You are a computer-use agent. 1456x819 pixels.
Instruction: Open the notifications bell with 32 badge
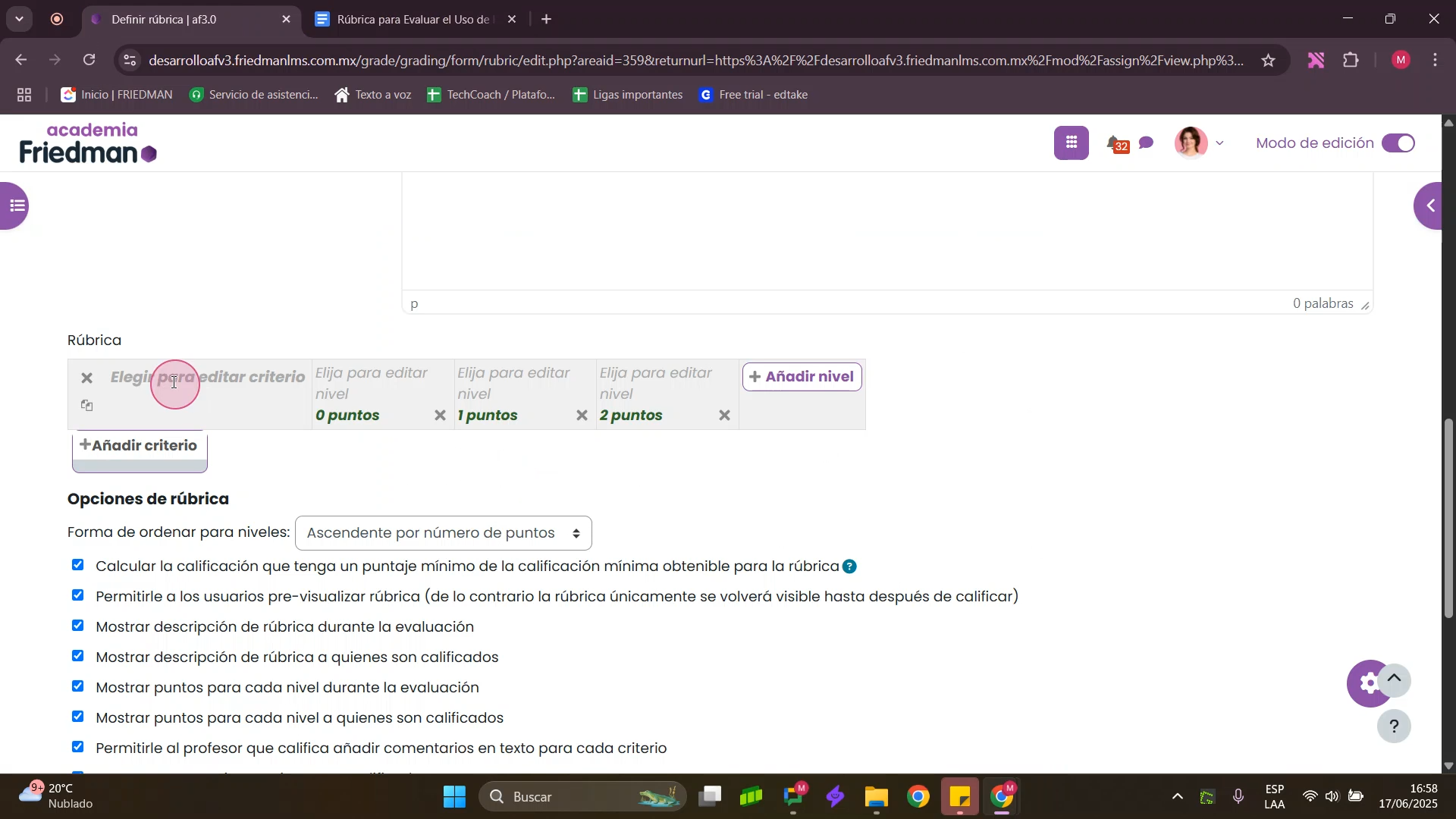point(1113,143)
